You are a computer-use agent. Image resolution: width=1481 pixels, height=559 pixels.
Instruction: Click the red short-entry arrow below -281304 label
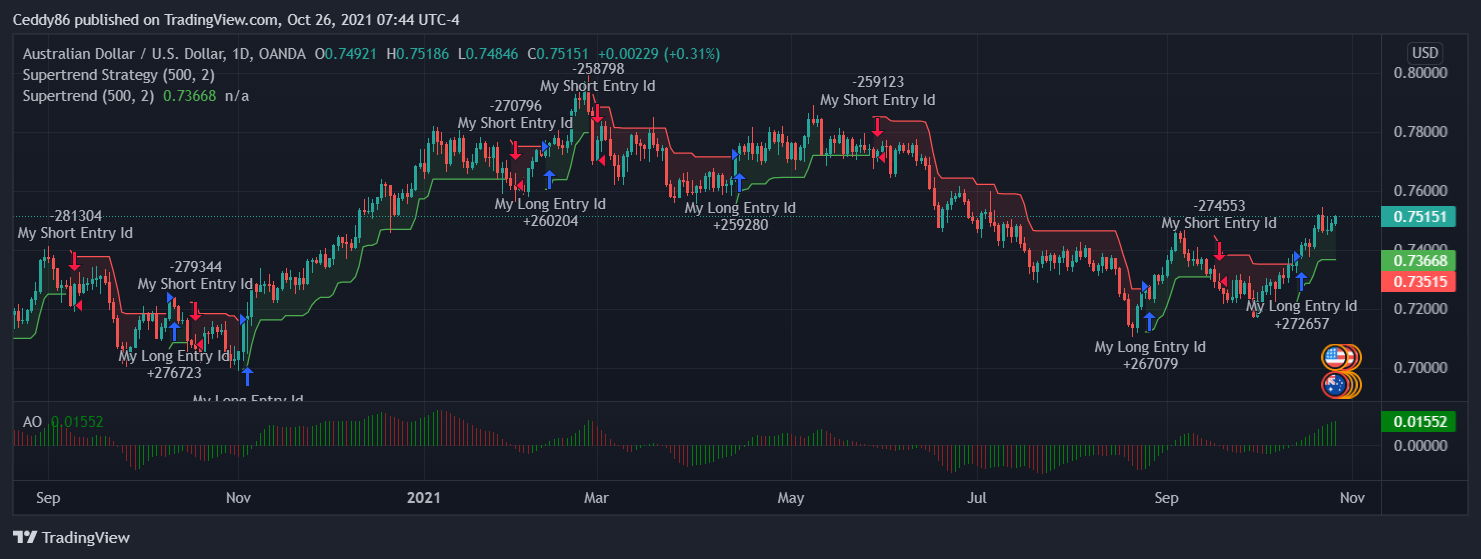pyautogui.click(x=75, y=260)
